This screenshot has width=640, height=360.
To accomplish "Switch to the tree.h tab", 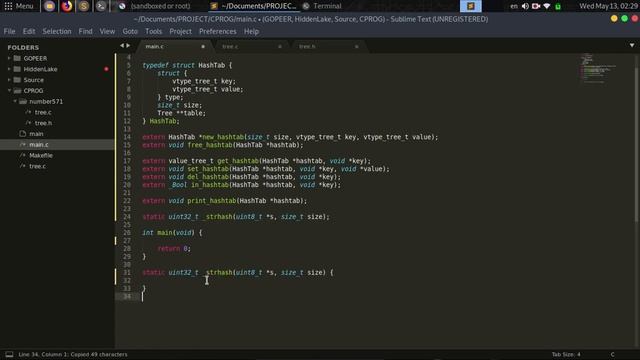I will coord(327,47).
